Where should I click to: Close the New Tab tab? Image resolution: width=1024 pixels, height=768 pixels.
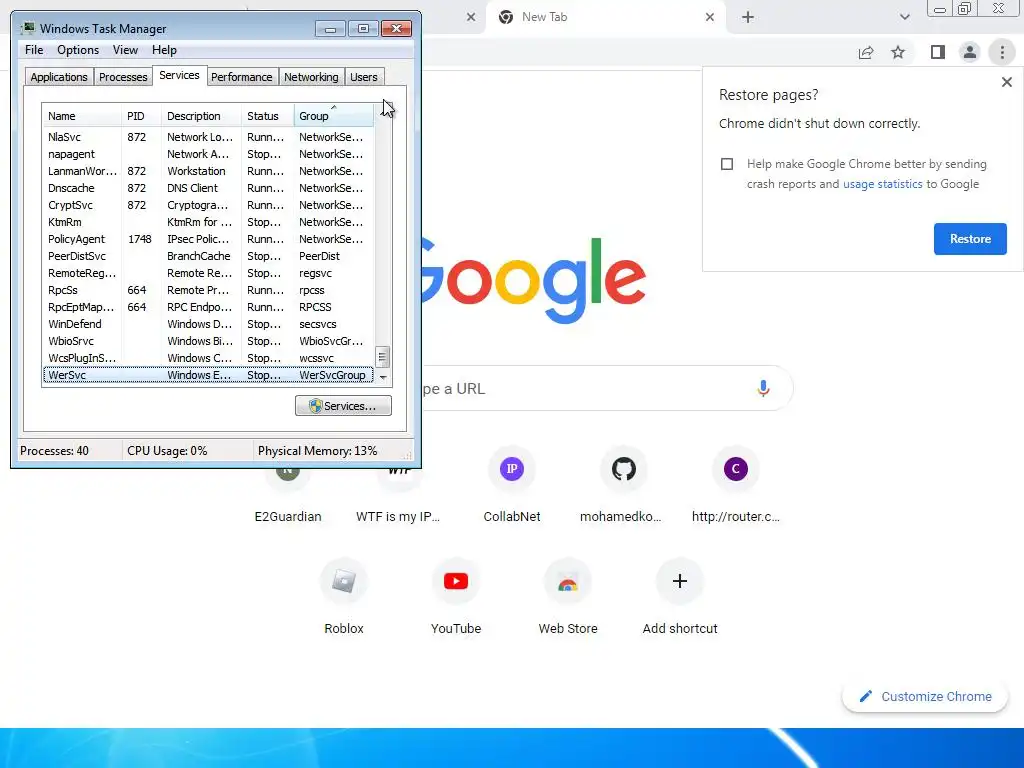[x=710, y=18]
